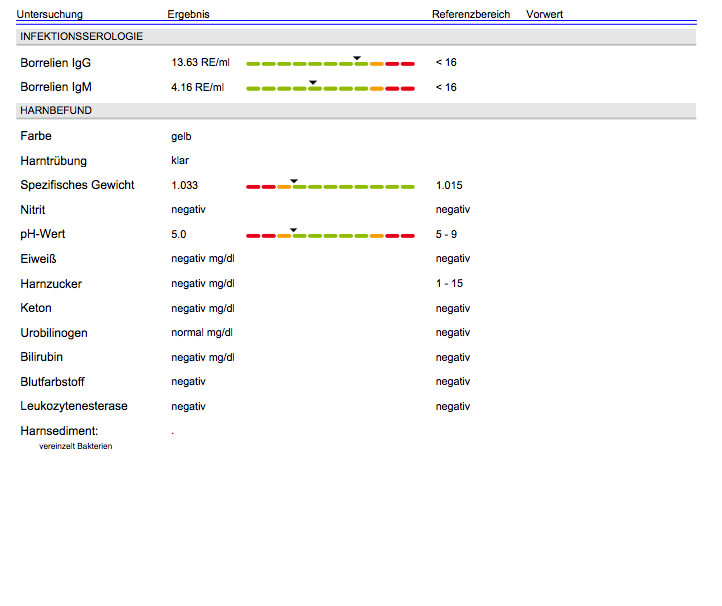Click the Ergebnis column header
The width and height of the screenshot is (722, 606).
click(x=189, y=14)
